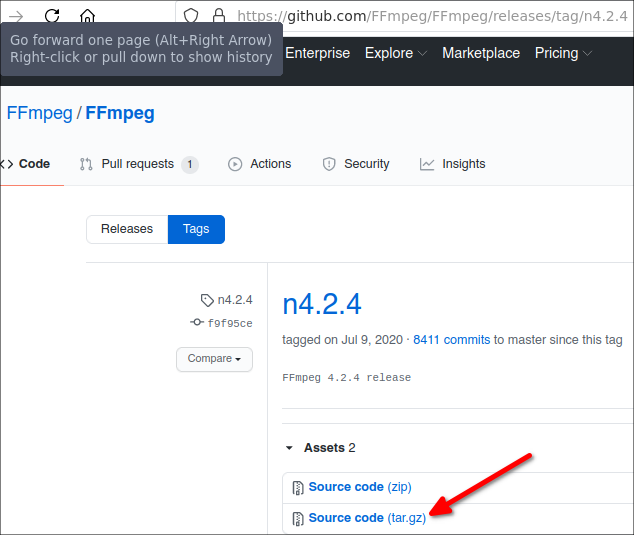Open the FFmpeg owner link
The image size is (634, 535).
point(40,113)
